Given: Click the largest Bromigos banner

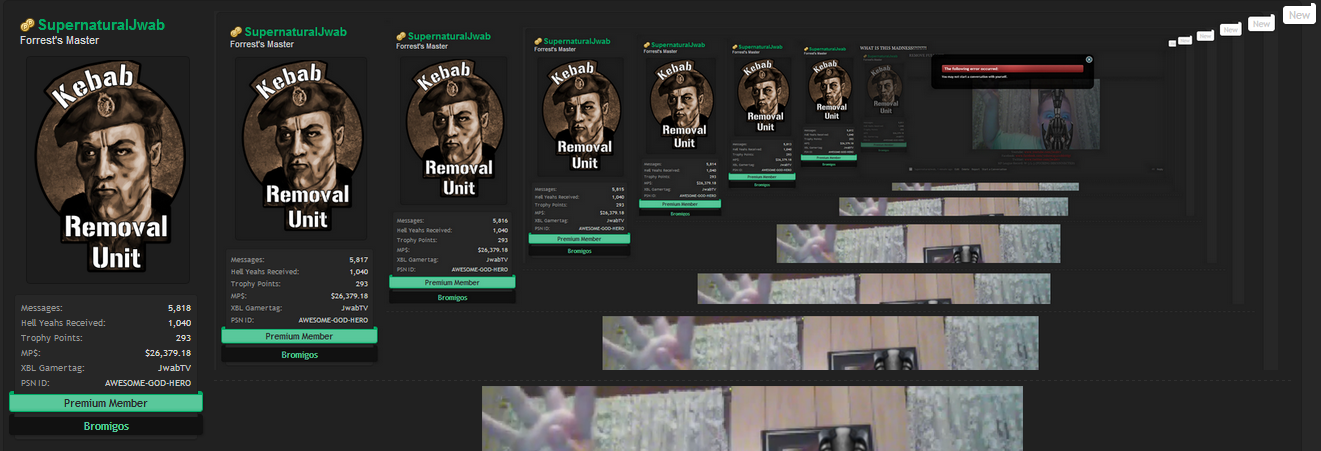Looking at the screenshot, I should [x=106, y=426].
